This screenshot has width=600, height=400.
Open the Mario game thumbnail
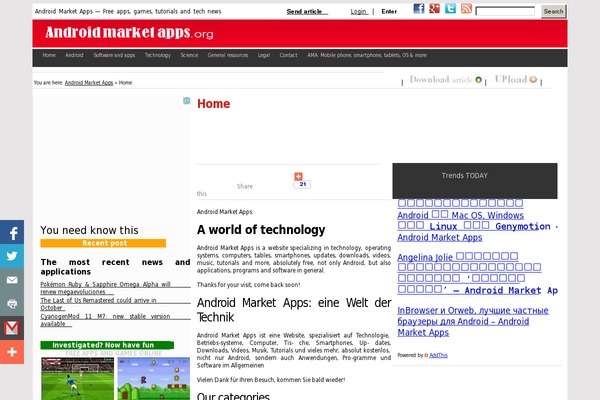[154, 379]
